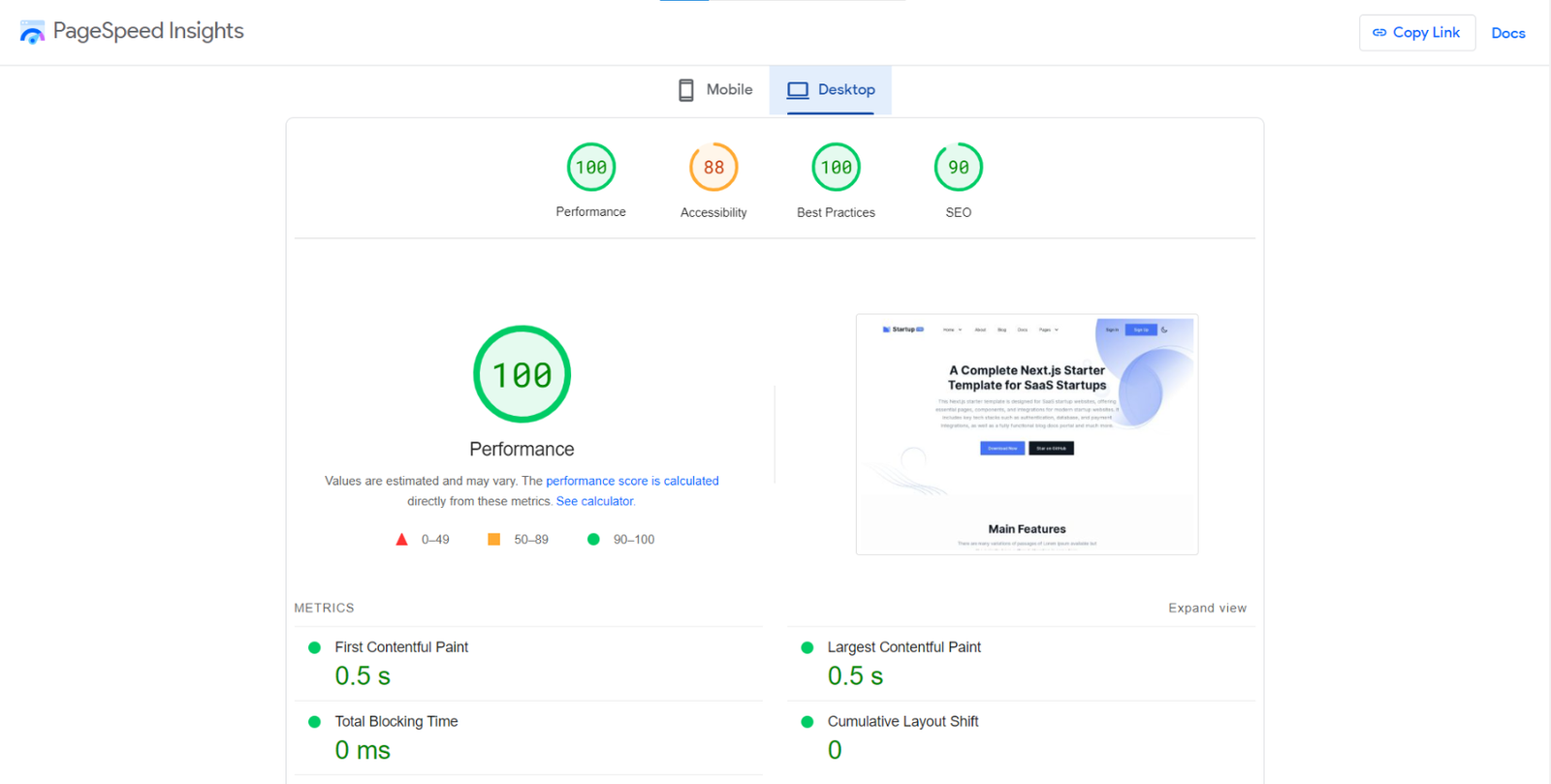Click the SEO category label
Image resolution: width=1551 pixels, height=784 pixels.
coord(959,212)
